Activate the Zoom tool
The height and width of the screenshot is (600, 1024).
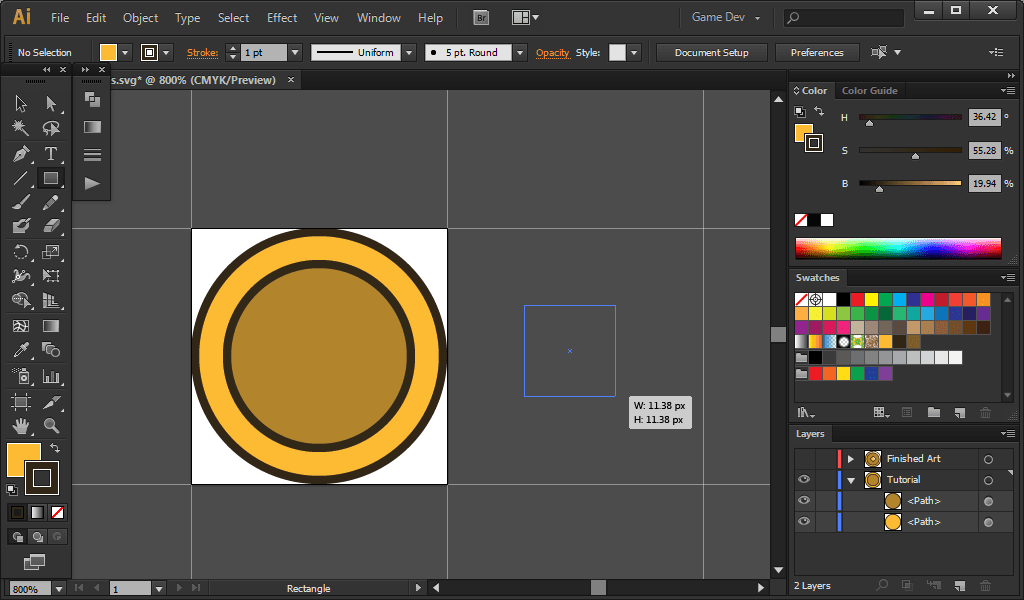coord(50,424)
